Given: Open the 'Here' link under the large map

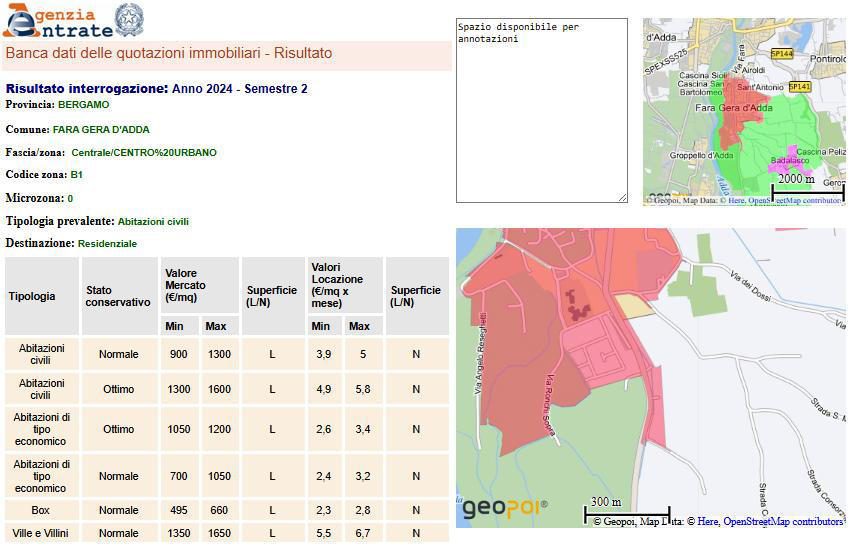Looking at the screenshot, I should click(707, 521).
